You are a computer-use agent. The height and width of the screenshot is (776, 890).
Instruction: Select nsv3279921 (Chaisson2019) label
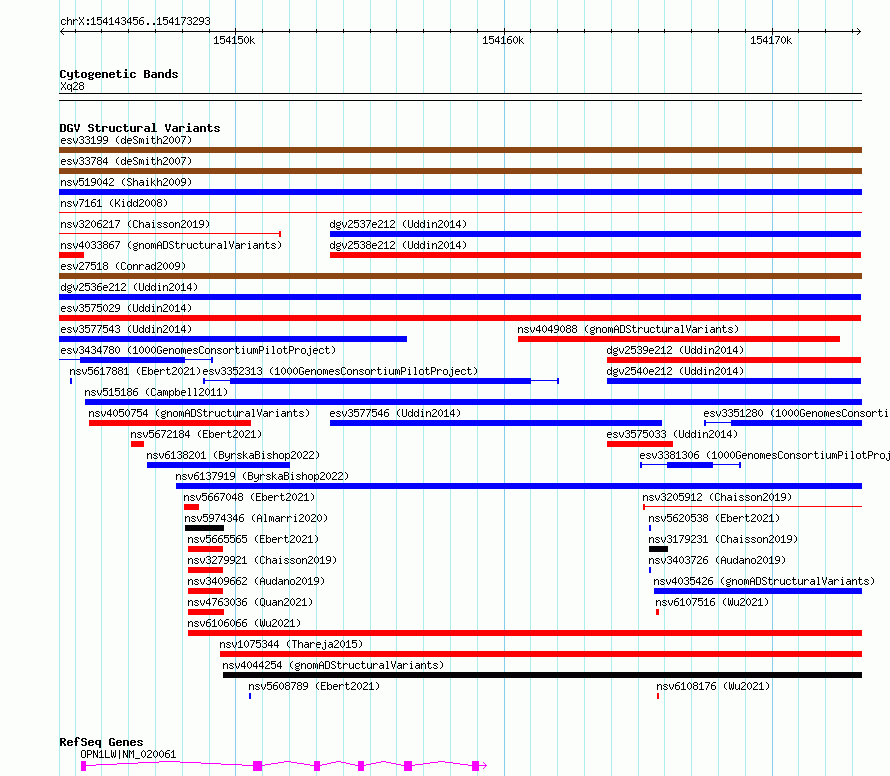click(262, 560)
